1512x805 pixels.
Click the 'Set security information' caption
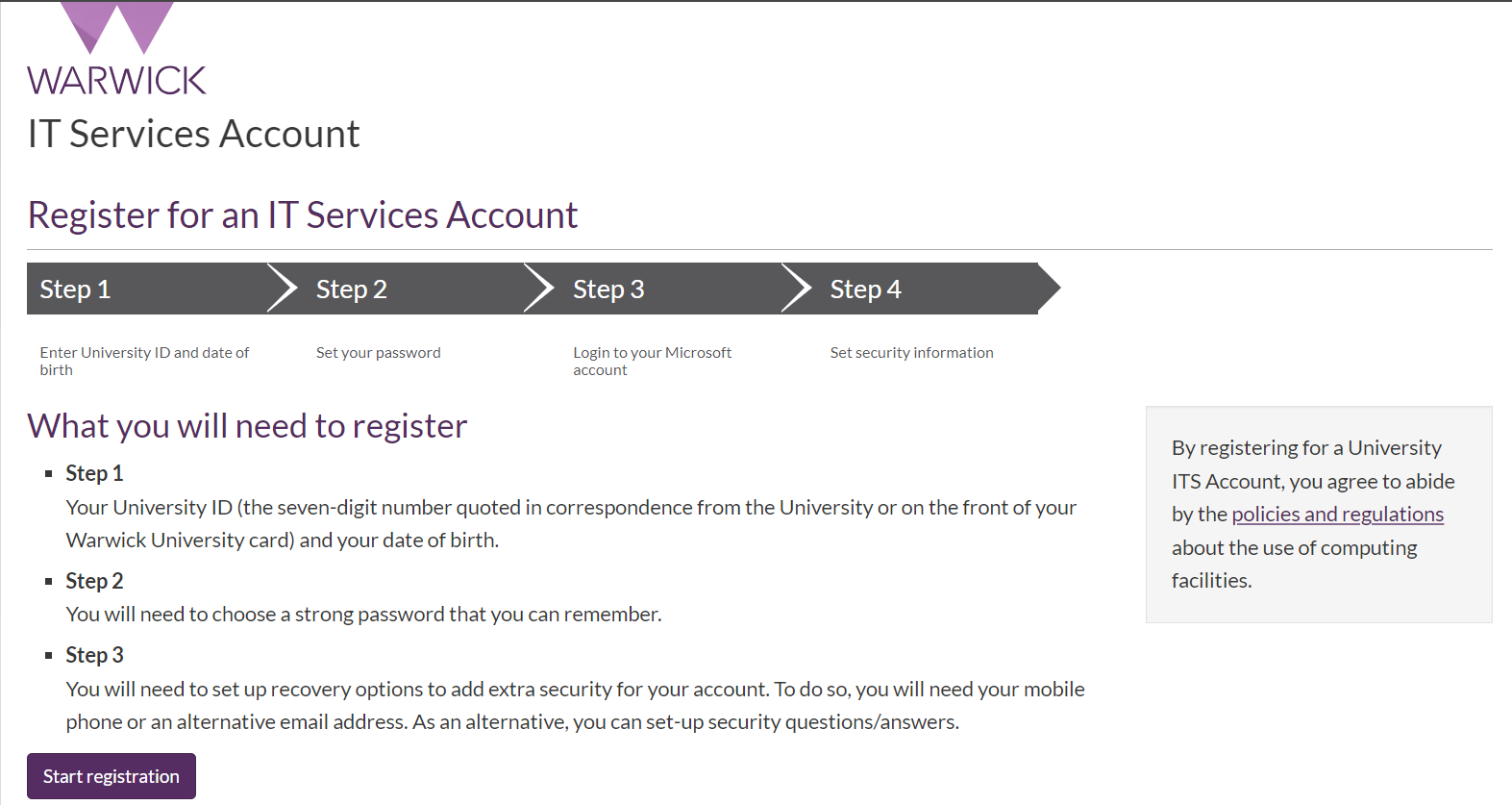911,353
